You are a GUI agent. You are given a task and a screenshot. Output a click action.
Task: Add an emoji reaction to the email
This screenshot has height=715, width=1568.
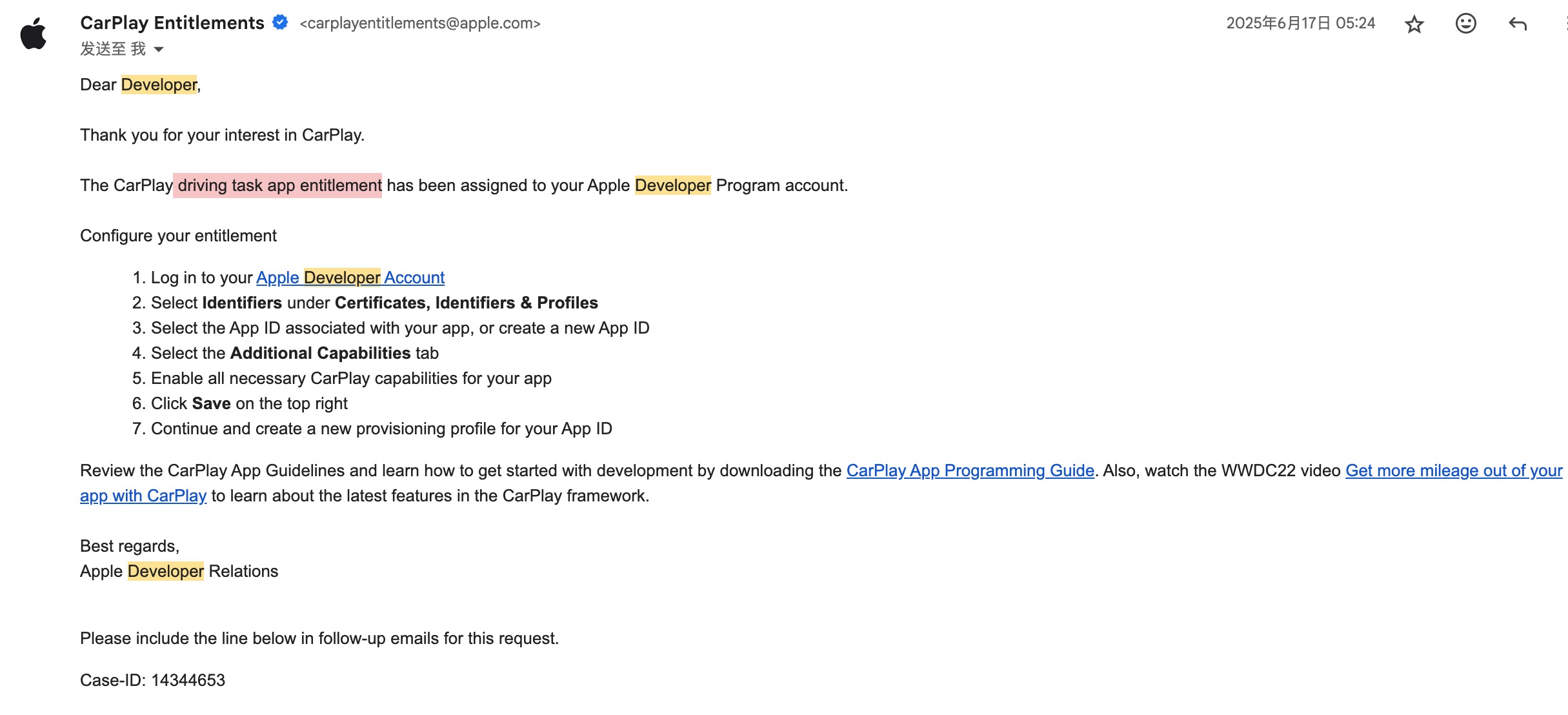[x=1465, y=24]
